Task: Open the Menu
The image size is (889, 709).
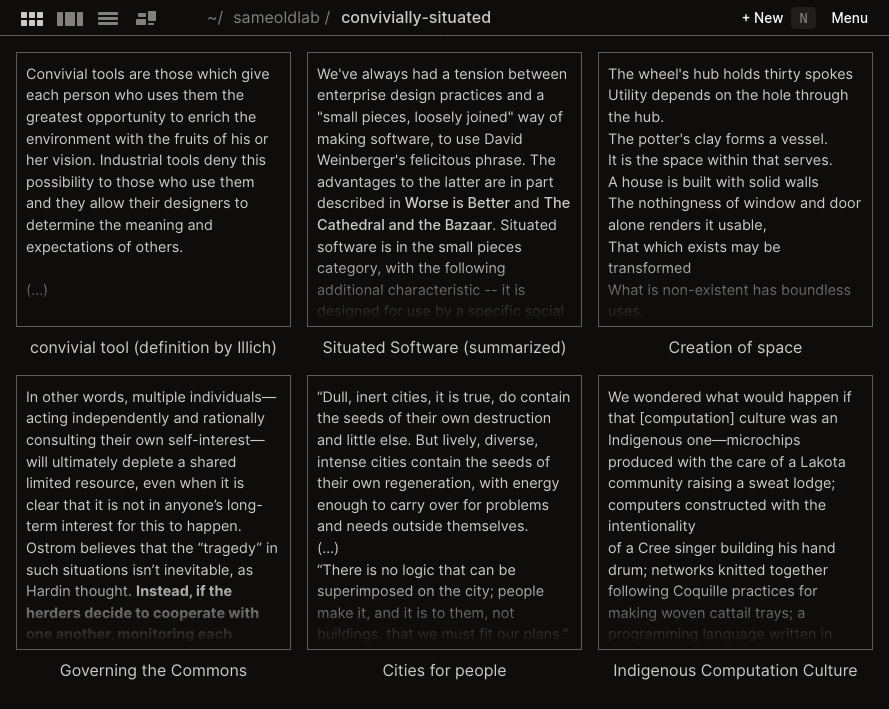Action: pyautogui.click(x=849, y=18)
